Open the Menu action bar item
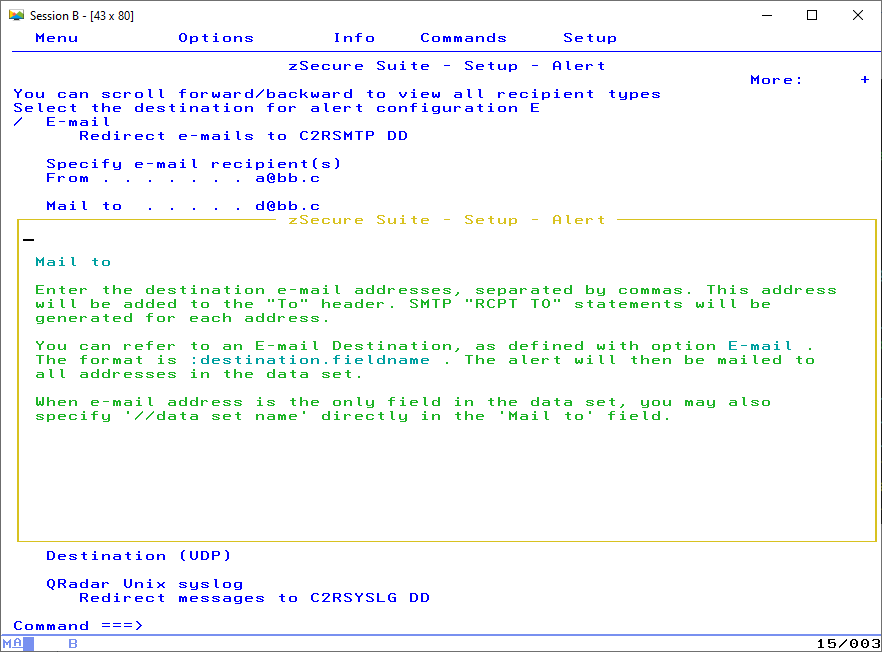882x652 pixels. (56, 38)
